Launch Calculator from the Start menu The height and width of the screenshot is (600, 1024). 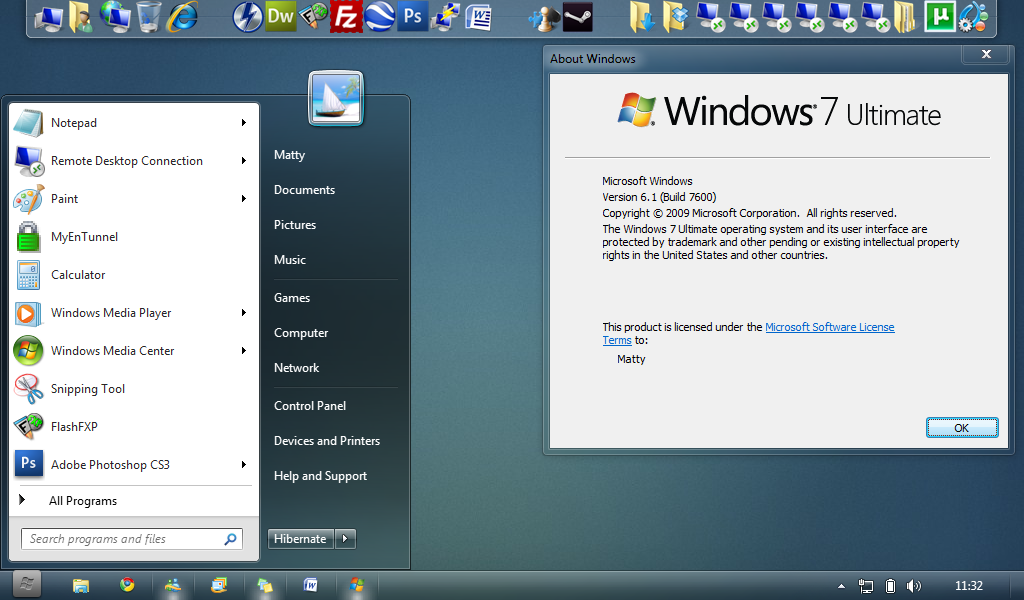tap(134, 275)
